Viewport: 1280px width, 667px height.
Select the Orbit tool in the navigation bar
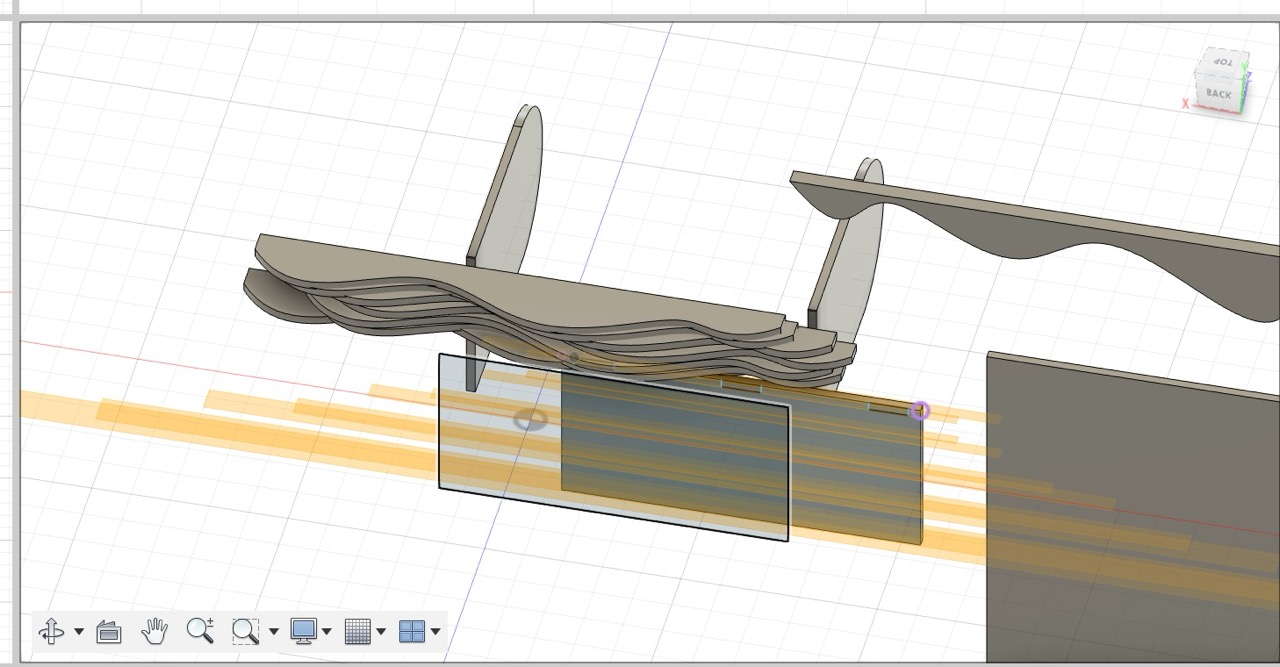click(x=51, y=631)
